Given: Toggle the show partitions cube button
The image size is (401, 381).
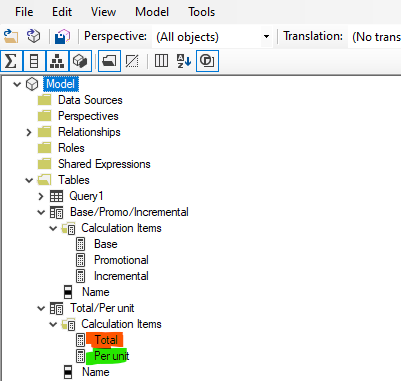Looking at the screenshot, I should click(80, 61).
